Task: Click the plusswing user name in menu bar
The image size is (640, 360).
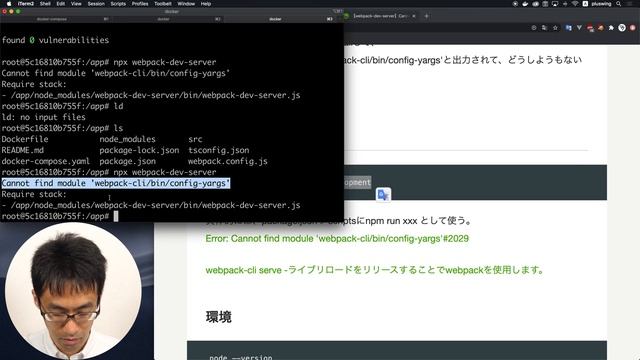Action: click(x=601, y=4)
